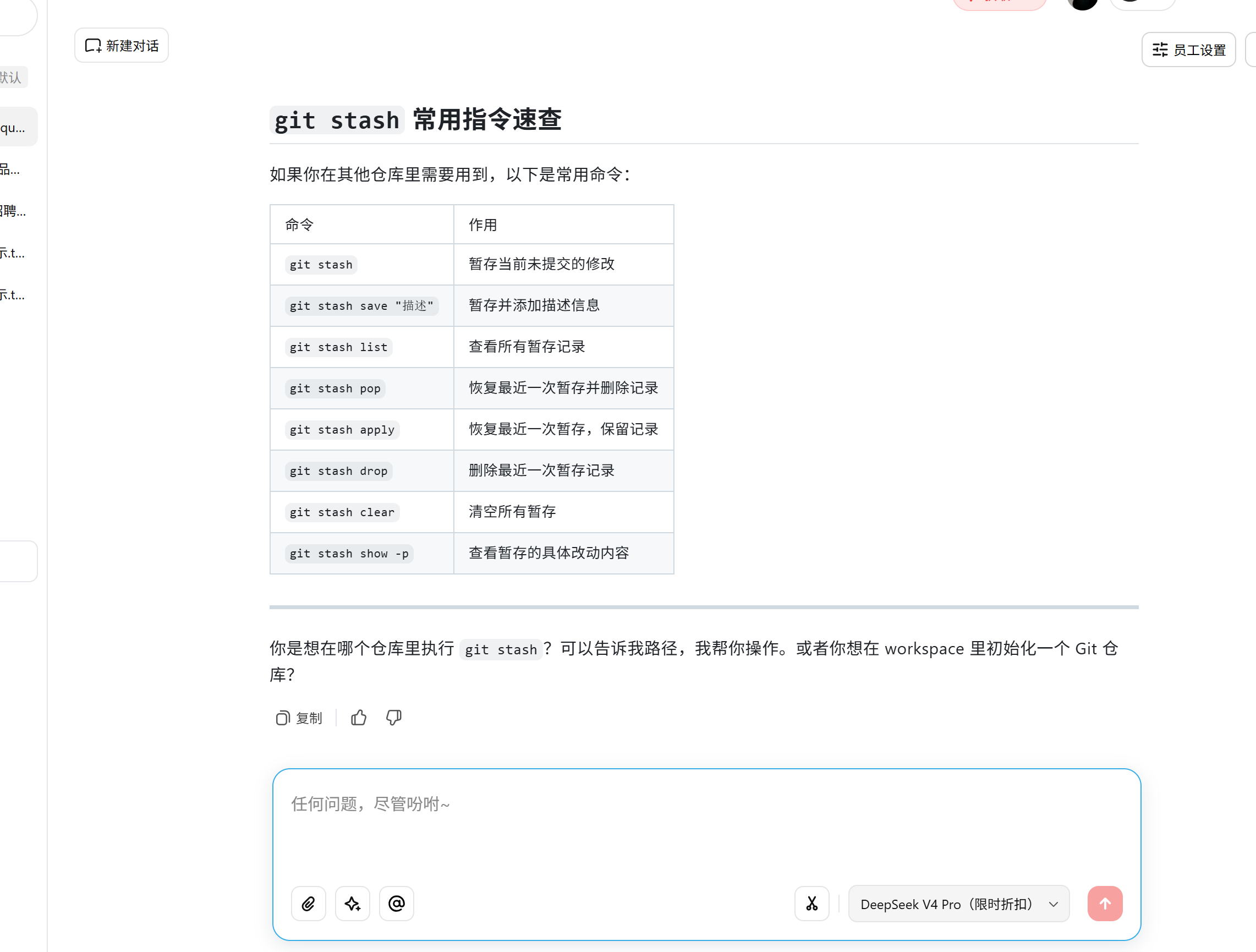Click the scissors icon in input bar
Screen dimensions: 1256x952
tap(812, 903)
